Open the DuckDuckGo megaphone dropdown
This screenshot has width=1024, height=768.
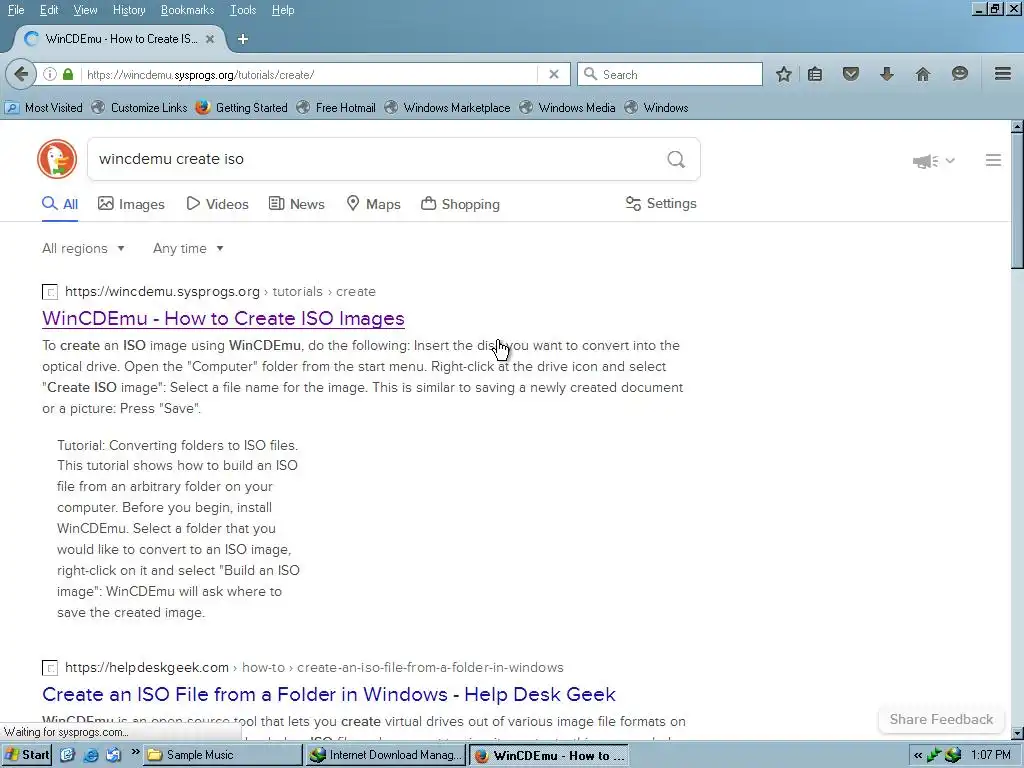point(933,161)
